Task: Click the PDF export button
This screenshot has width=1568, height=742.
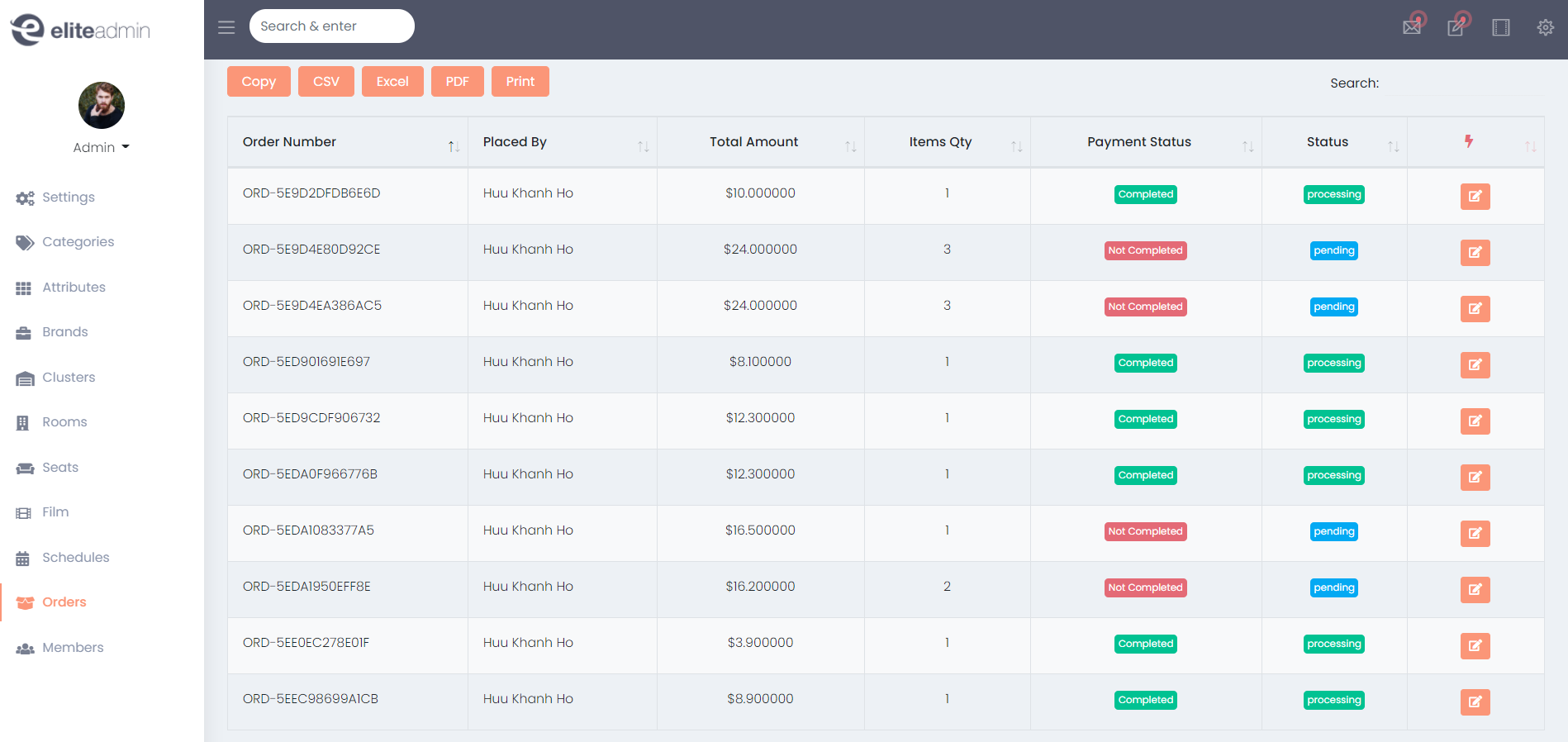Action: (457, 82)
